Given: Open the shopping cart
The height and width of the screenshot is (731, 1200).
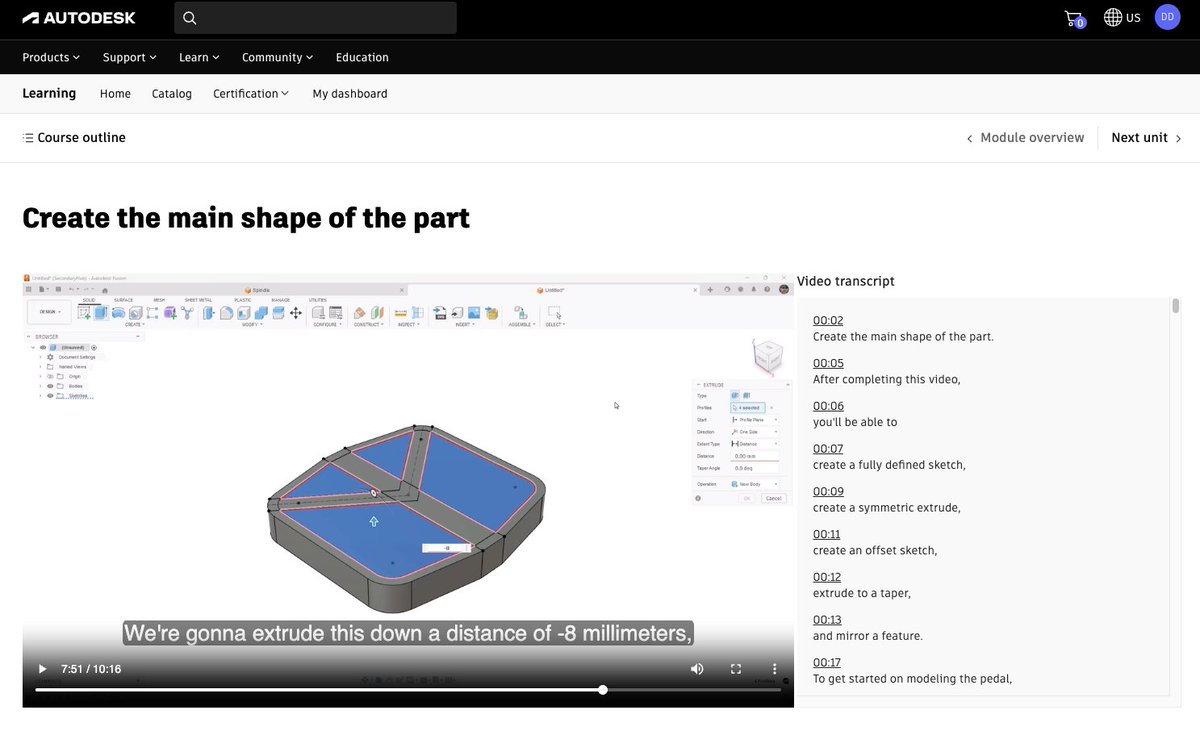Looking at the screenshot, I should point(1074,18).
